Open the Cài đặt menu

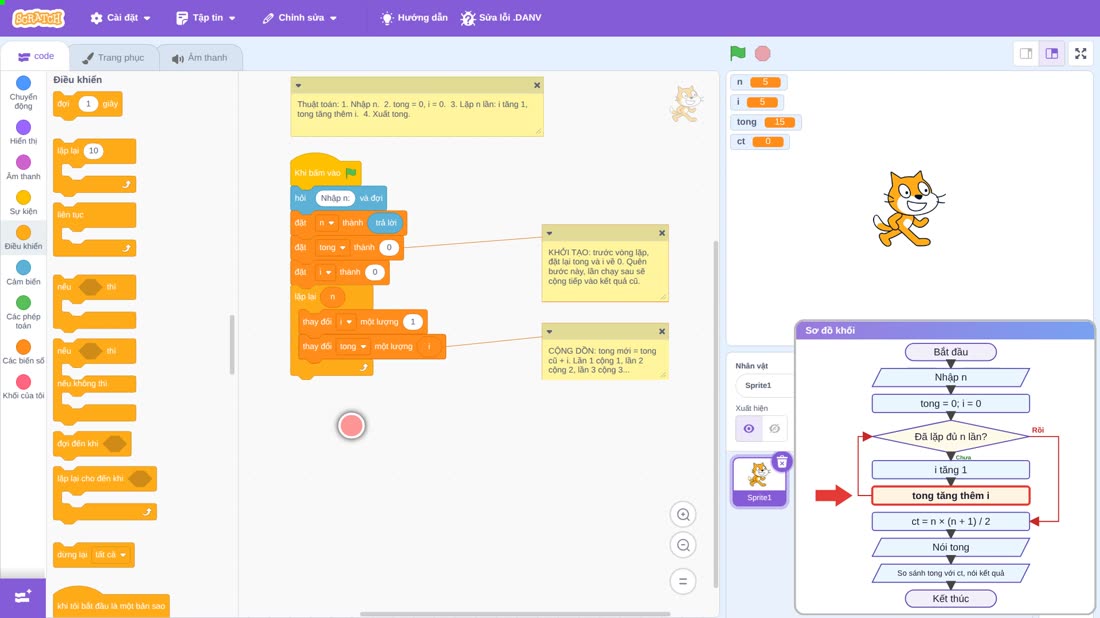tap(121, 18)
